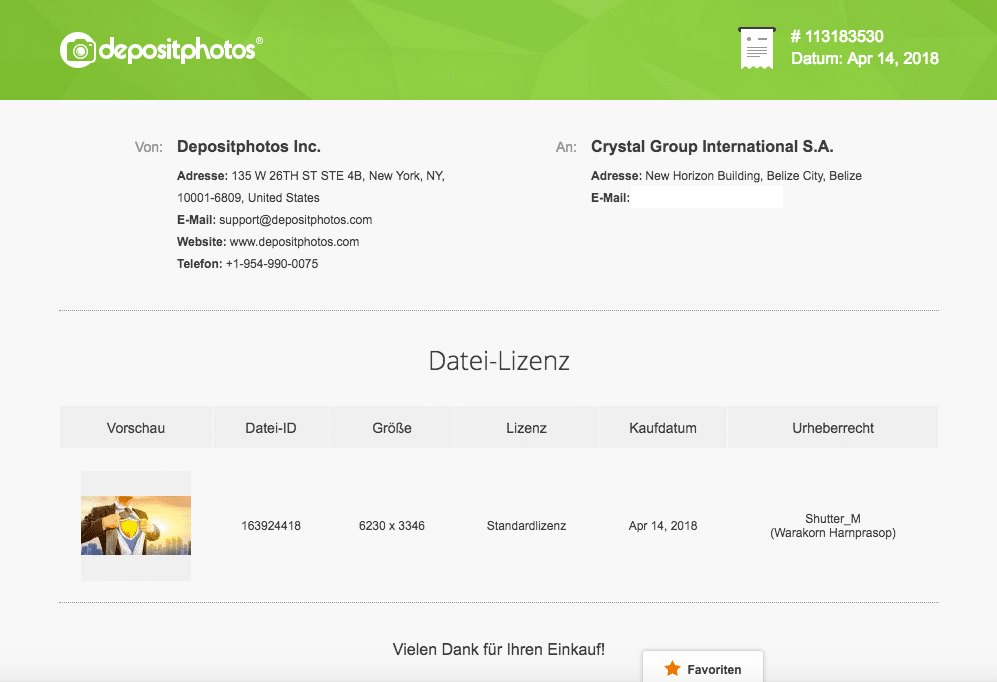Open the superhero preview thumbnail
Viewport: 997px width, 682px height.
pyautogui.click(x=136, y=525)
